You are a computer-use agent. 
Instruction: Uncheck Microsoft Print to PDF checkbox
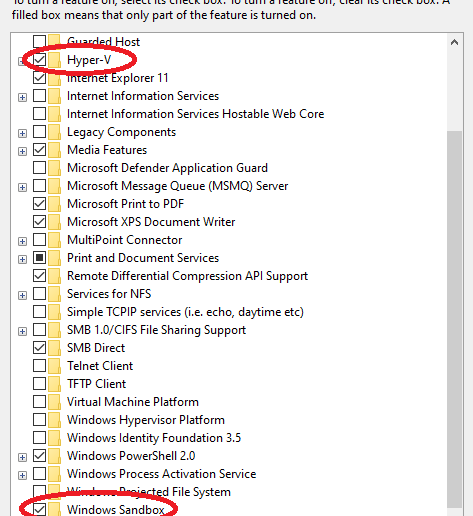pos(39,204)
